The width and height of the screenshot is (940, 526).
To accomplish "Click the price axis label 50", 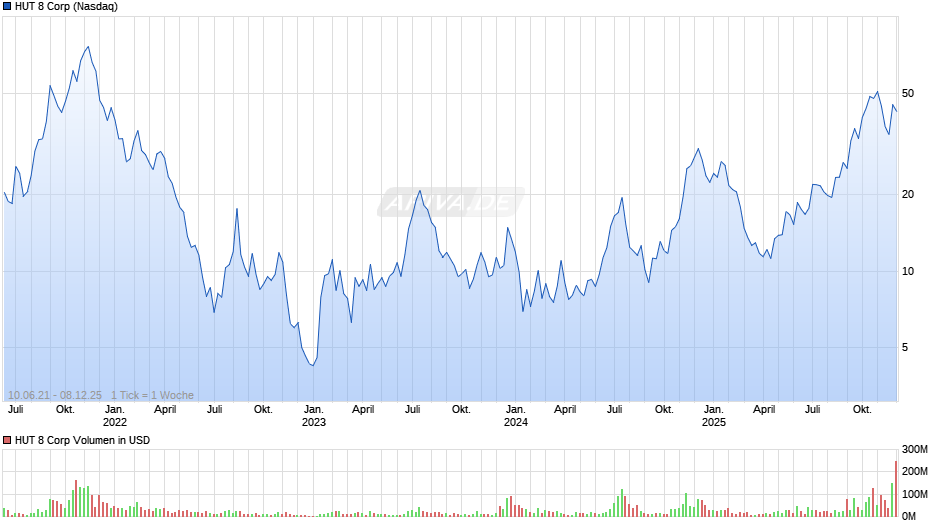I will (908, 94).
